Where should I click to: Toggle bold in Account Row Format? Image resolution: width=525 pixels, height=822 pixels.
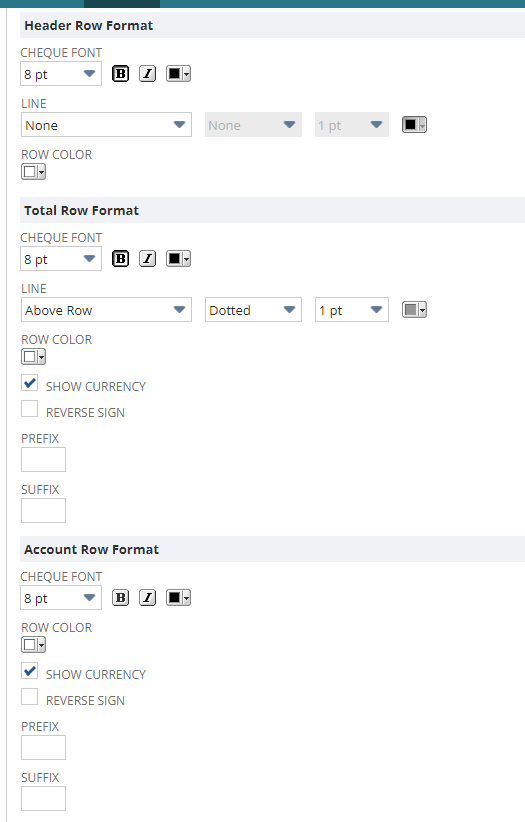(x=121, y=598)
